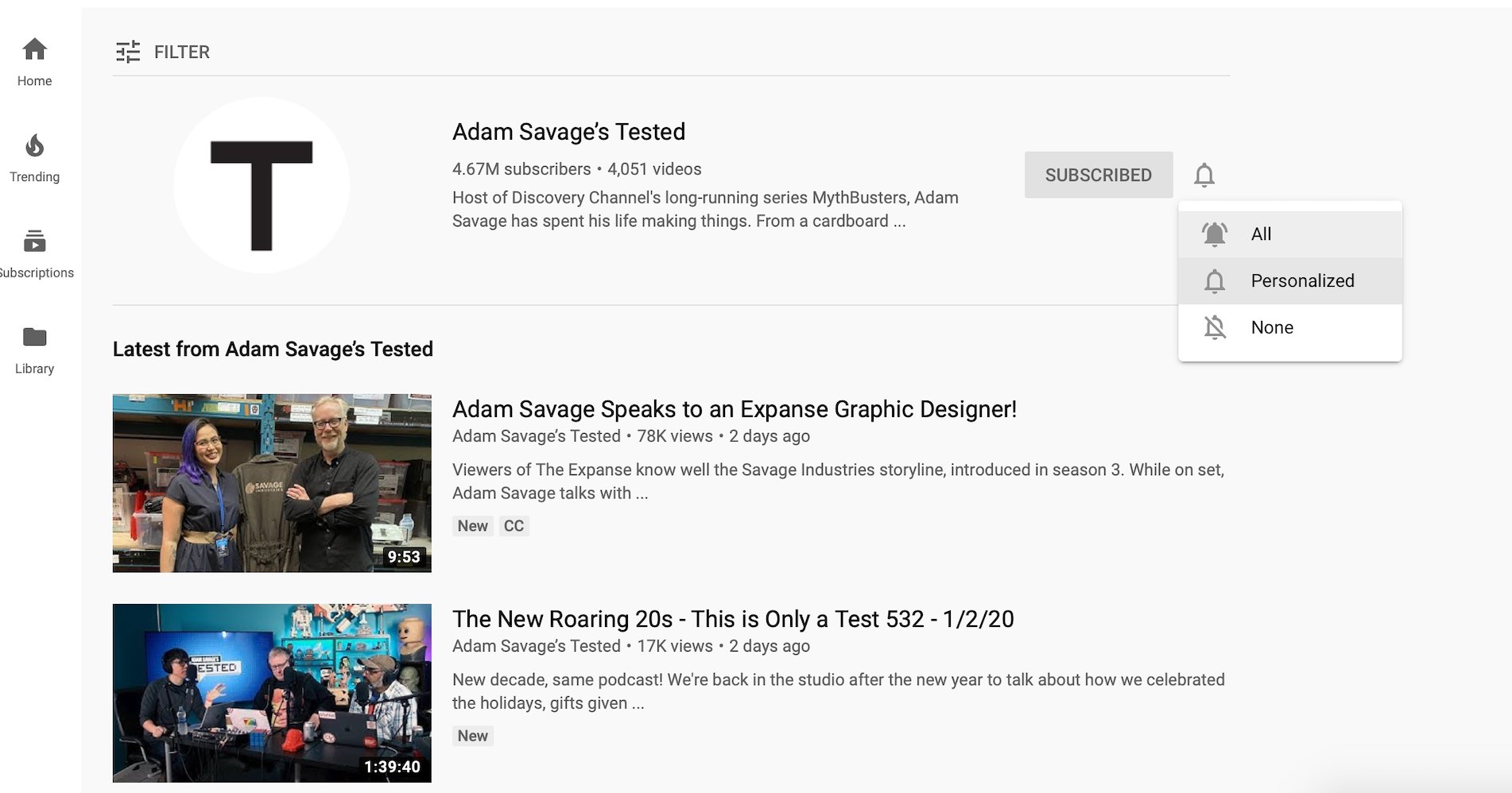
Task: Open the FILTER options label
Action: (x=182, y=52)
